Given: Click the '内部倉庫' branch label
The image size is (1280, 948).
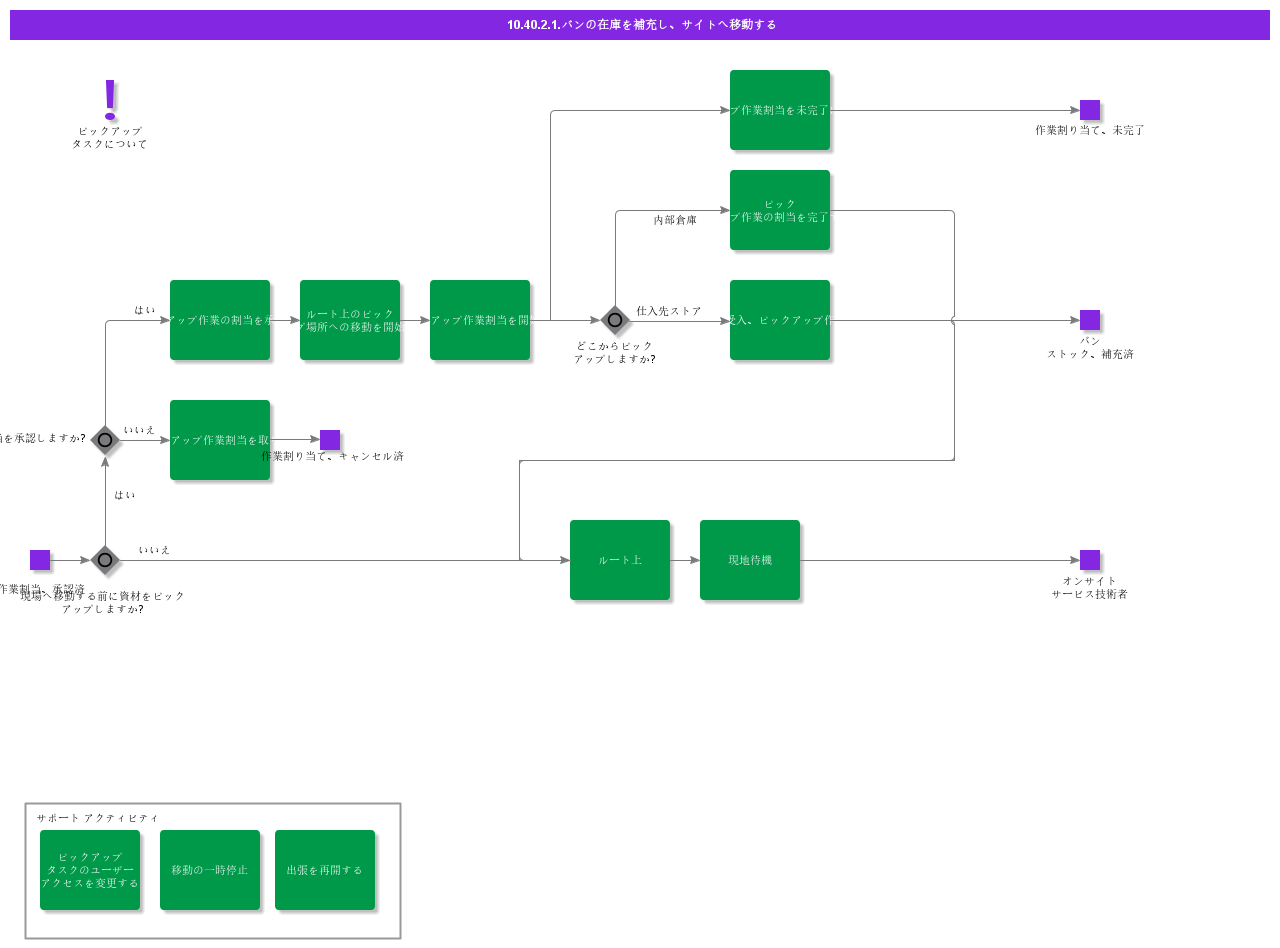Looking at the screenshot, I should pyautogui.click(x=675, y=220).
